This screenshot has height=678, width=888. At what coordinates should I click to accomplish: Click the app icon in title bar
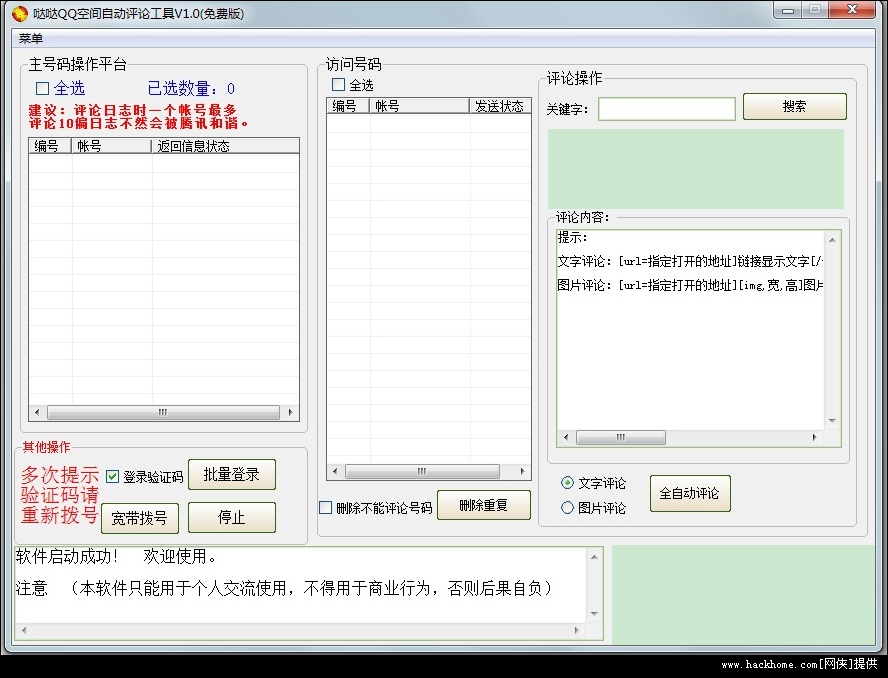tap(20, 14)
